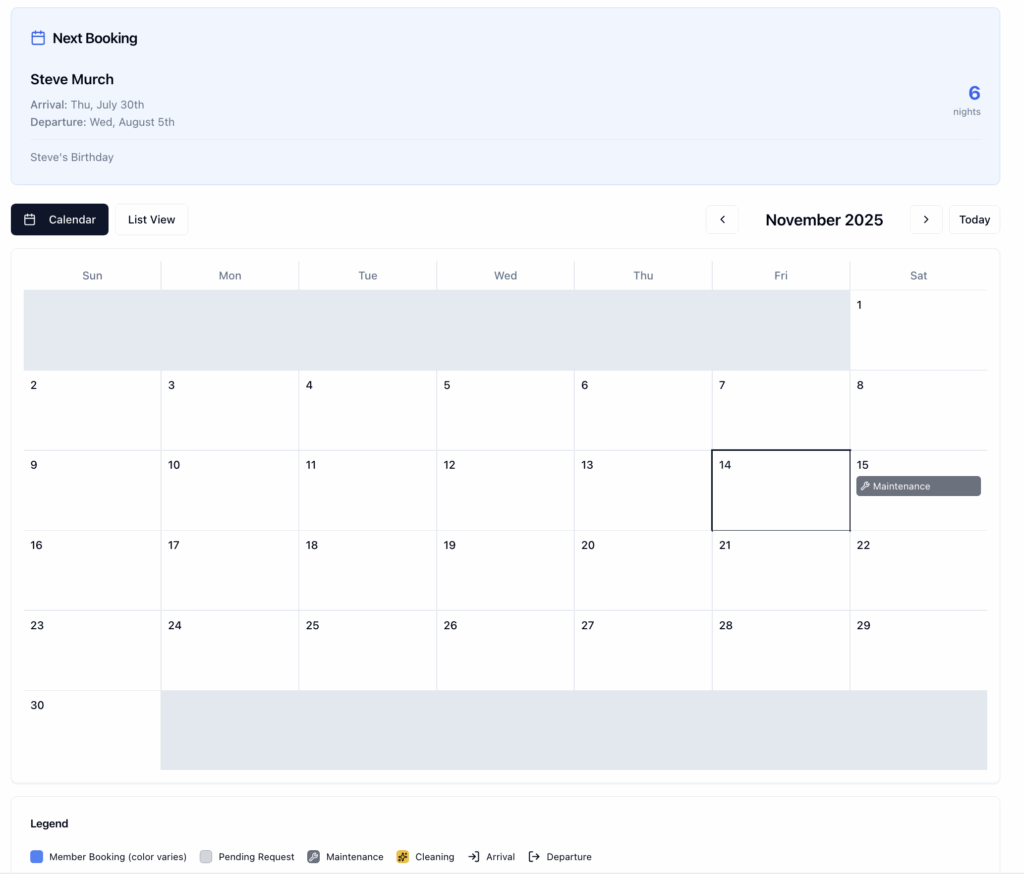Open Steve Murch's next booking name

[72, 80]
